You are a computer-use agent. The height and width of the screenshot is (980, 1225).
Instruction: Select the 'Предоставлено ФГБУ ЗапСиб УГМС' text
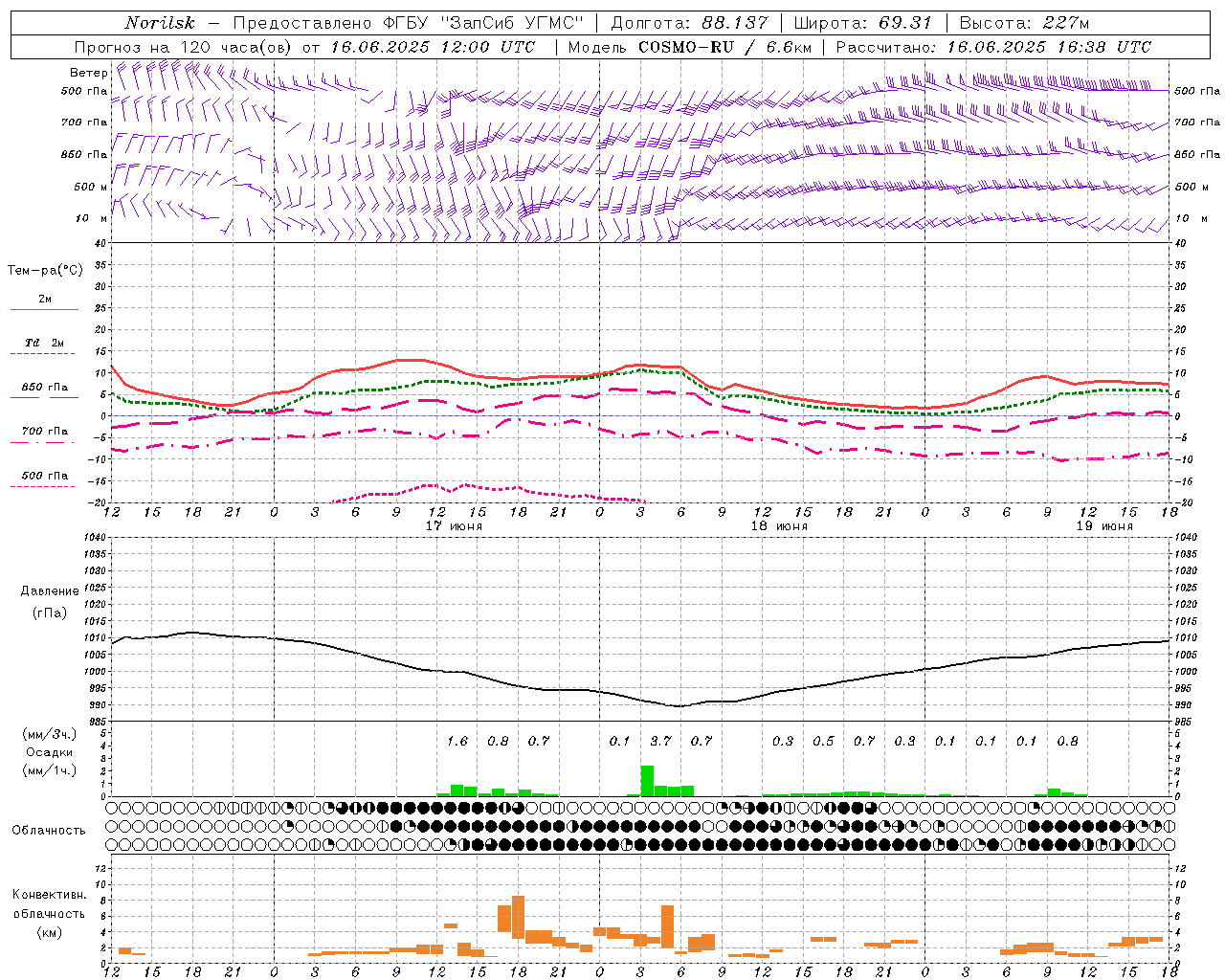(x=409, y=23)
